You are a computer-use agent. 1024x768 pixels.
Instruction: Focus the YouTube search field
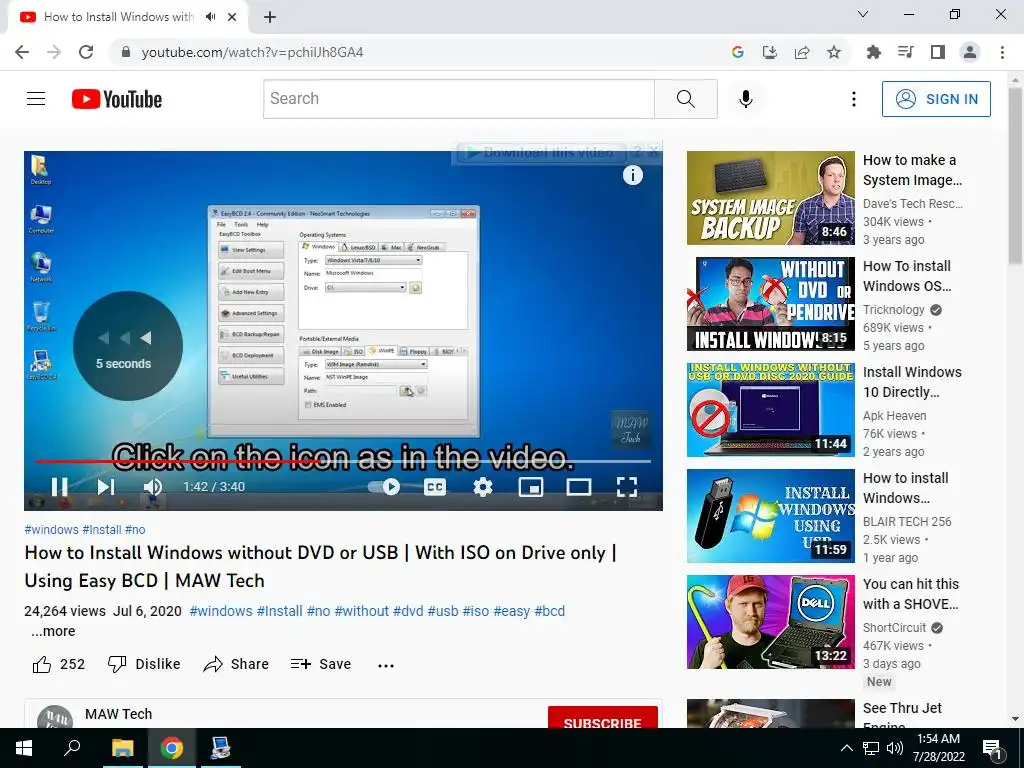pyautogui.click(x=459, y=99)
